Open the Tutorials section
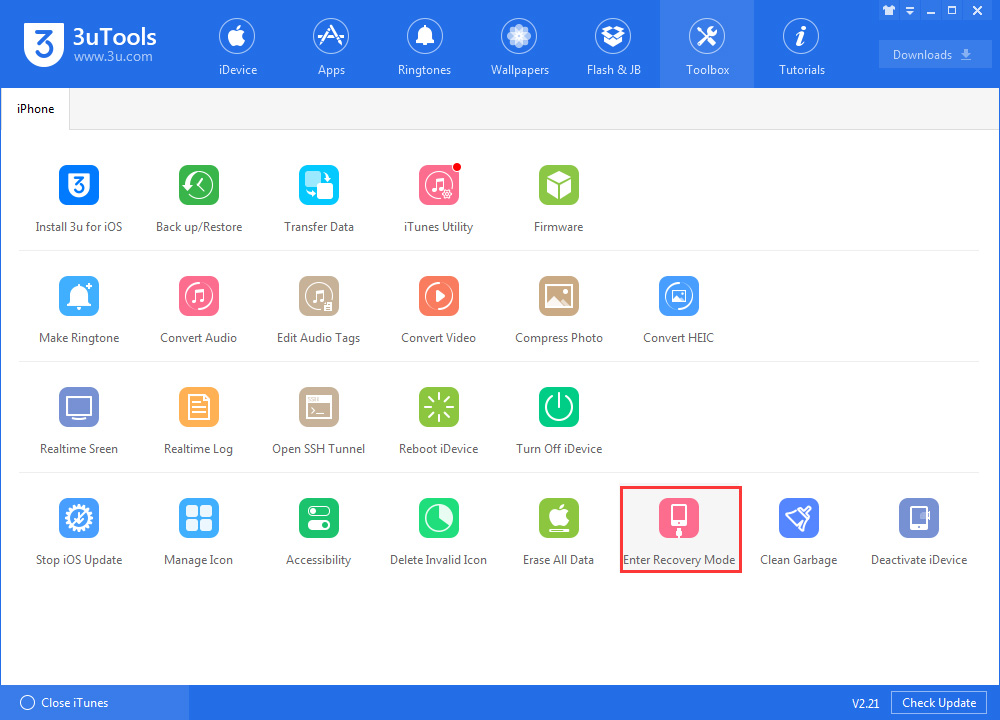1000x720 pixels. point(801,44)
